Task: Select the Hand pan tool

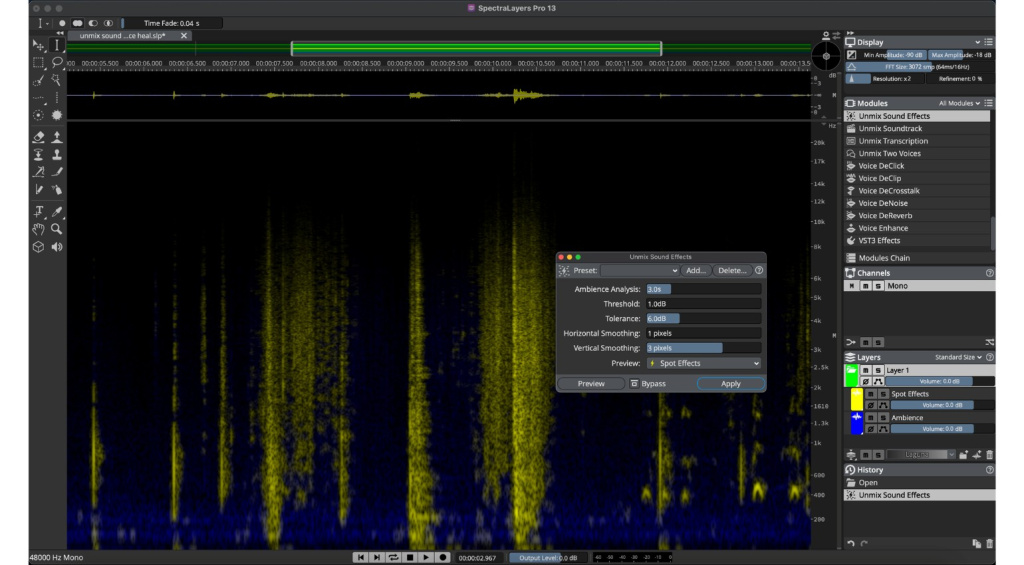Action: point(39,229)
